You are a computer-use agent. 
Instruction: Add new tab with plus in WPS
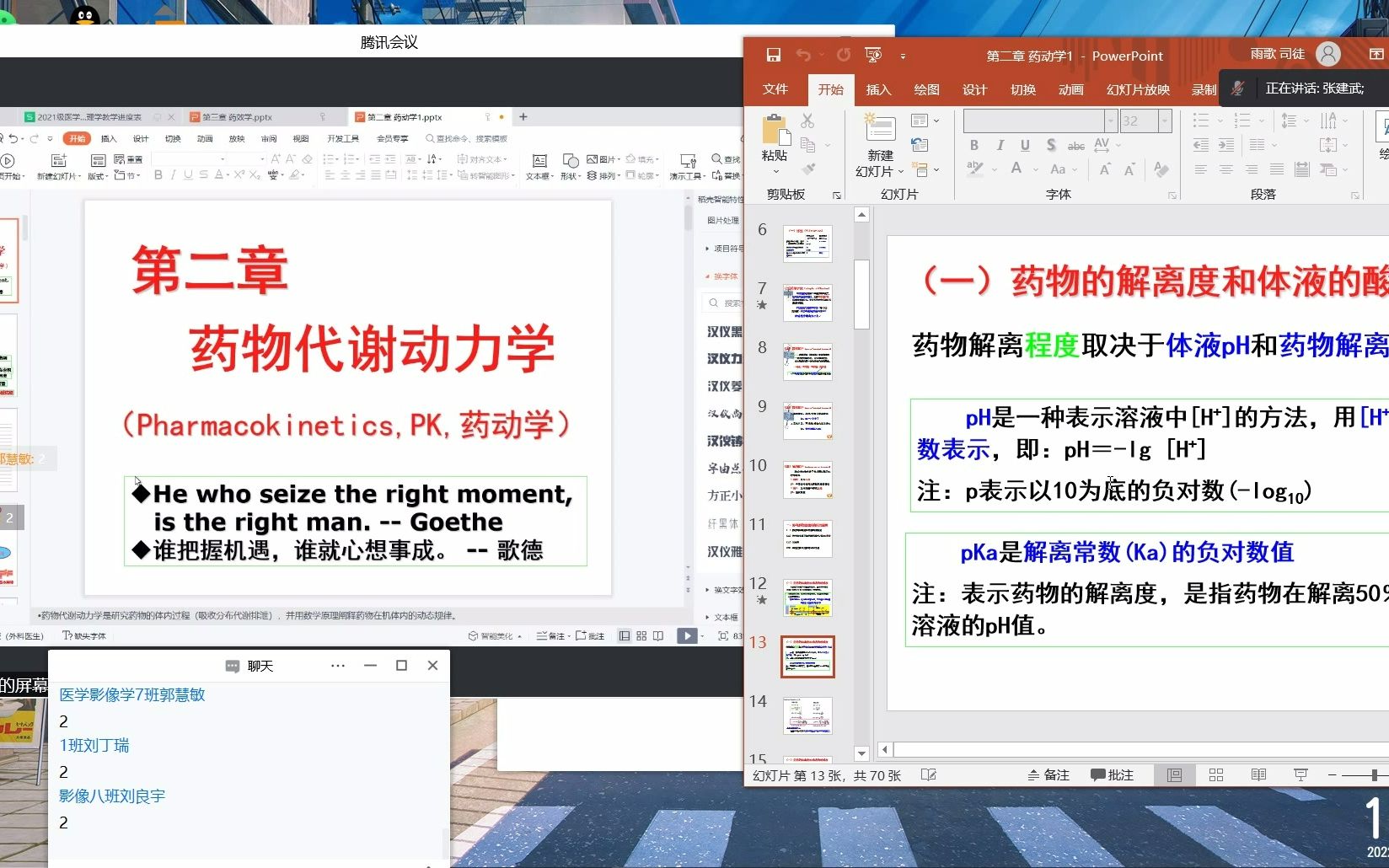(523, 117)
